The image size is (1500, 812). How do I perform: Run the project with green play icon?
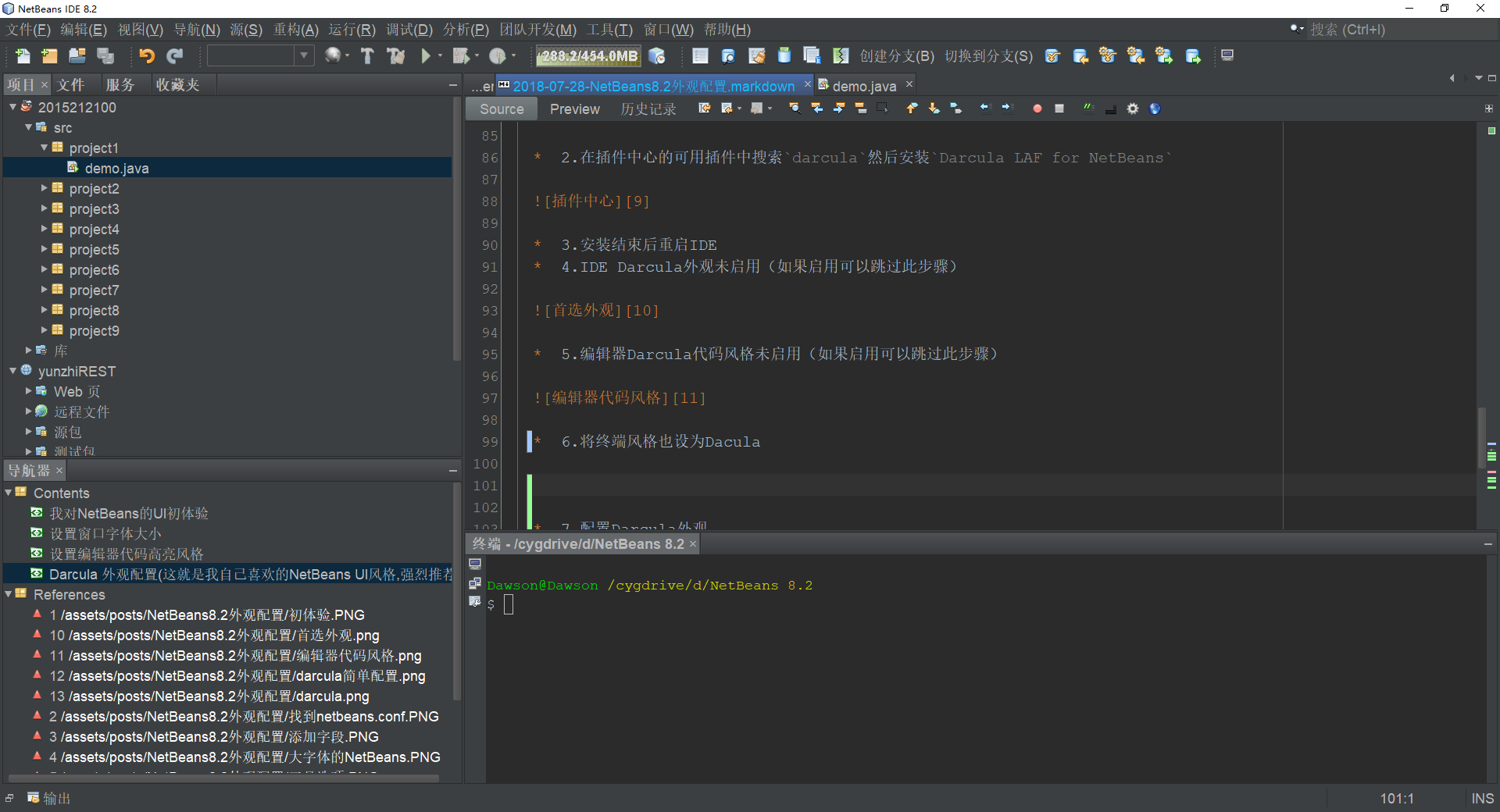tap(425, 55)
